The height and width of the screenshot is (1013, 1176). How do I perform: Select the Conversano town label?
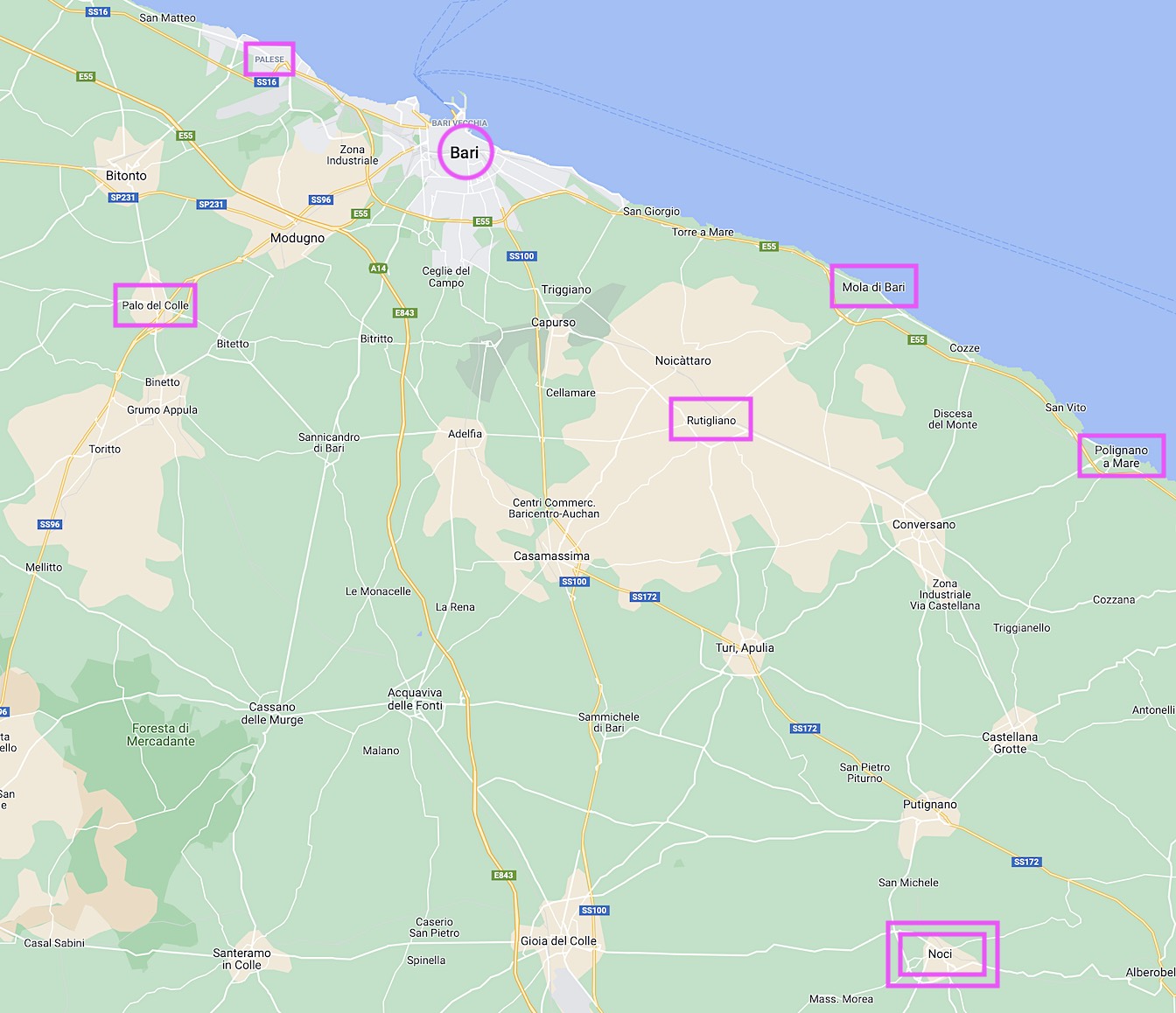(x=924, y=525)
